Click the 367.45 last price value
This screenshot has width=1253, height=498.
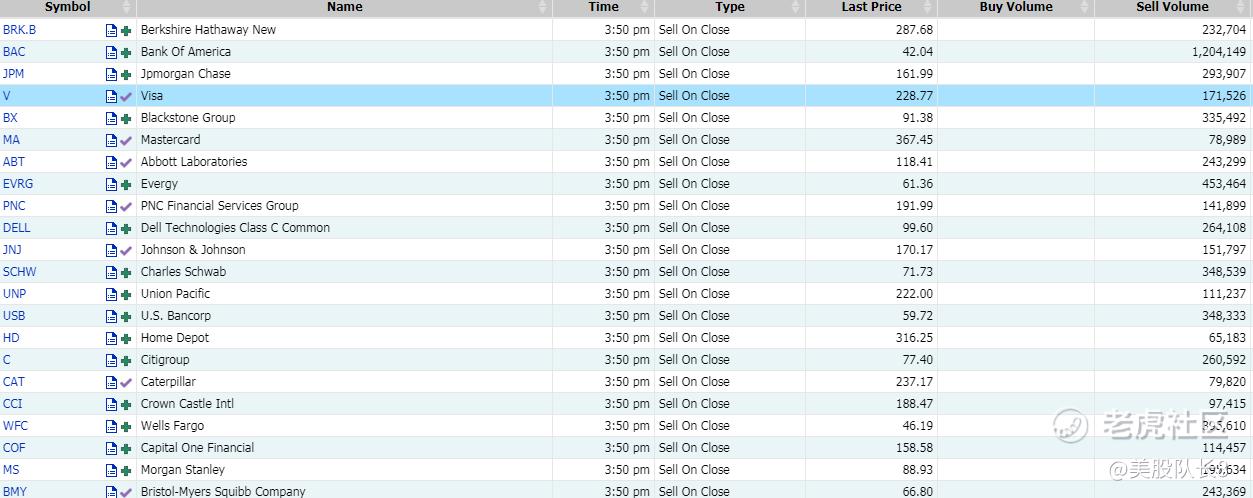tap(915, 140)
